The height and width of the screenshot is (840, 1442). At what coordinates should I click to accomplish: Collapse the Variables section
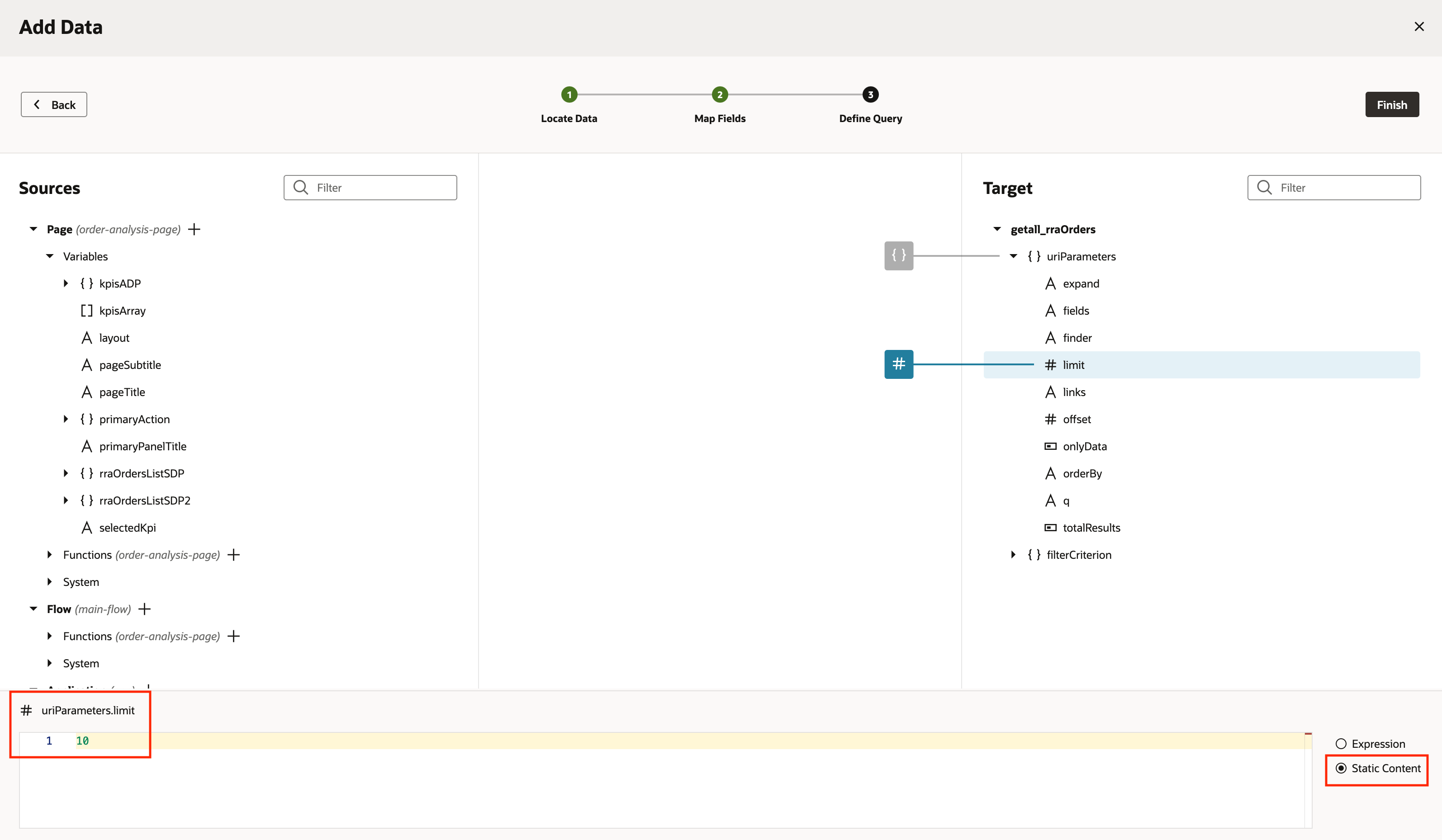click(49, 255)
